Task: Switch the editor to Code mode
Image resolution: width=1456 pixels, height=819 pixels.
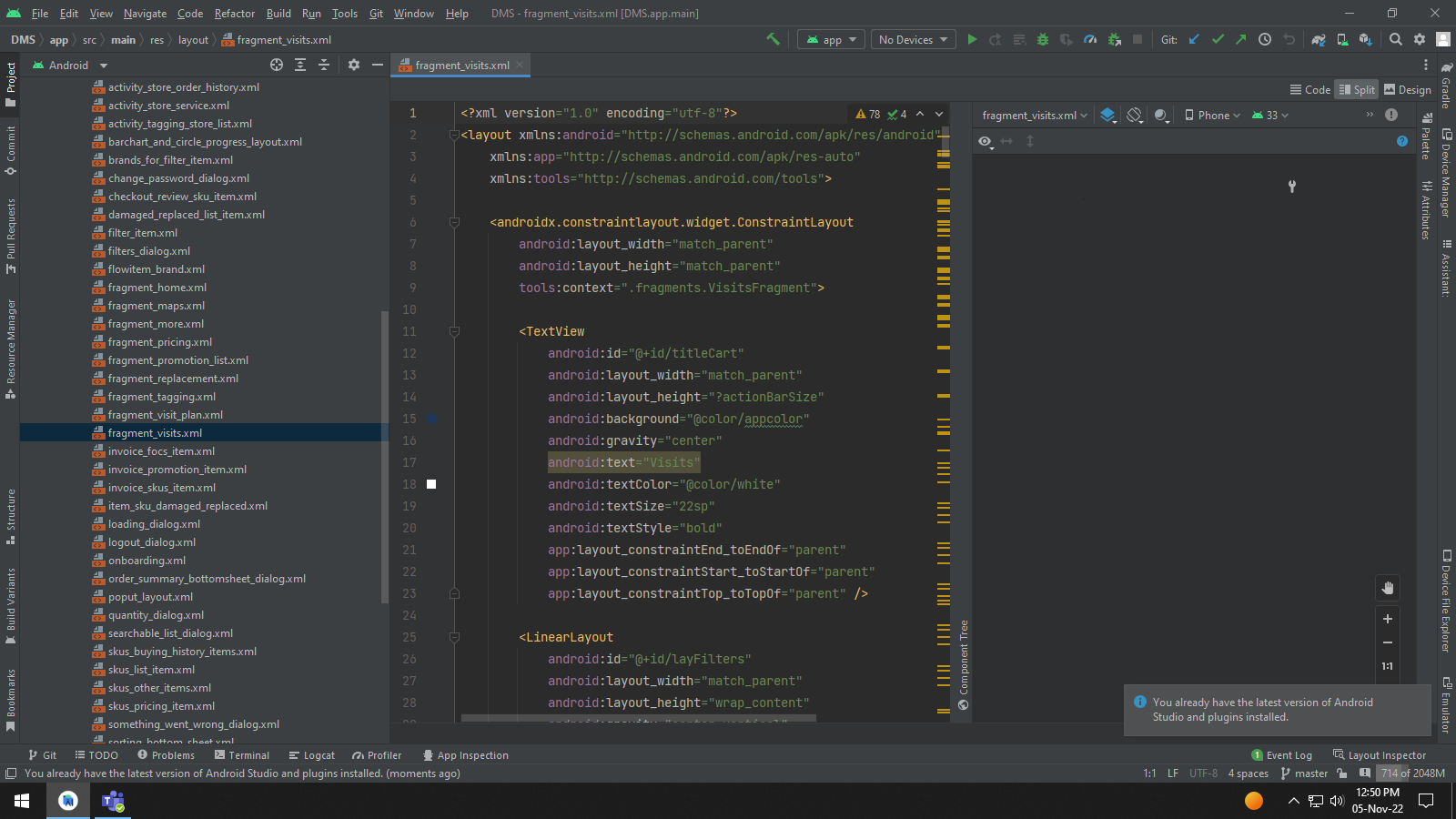Action: pyautogui.click(x=1310, y=89)
